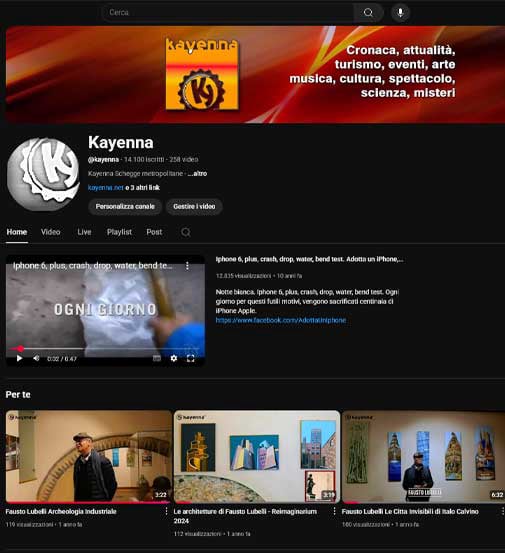Search within channel using tab magnifier
The width and height of the screenshot is (505, 553).
[x=186, y=232]
